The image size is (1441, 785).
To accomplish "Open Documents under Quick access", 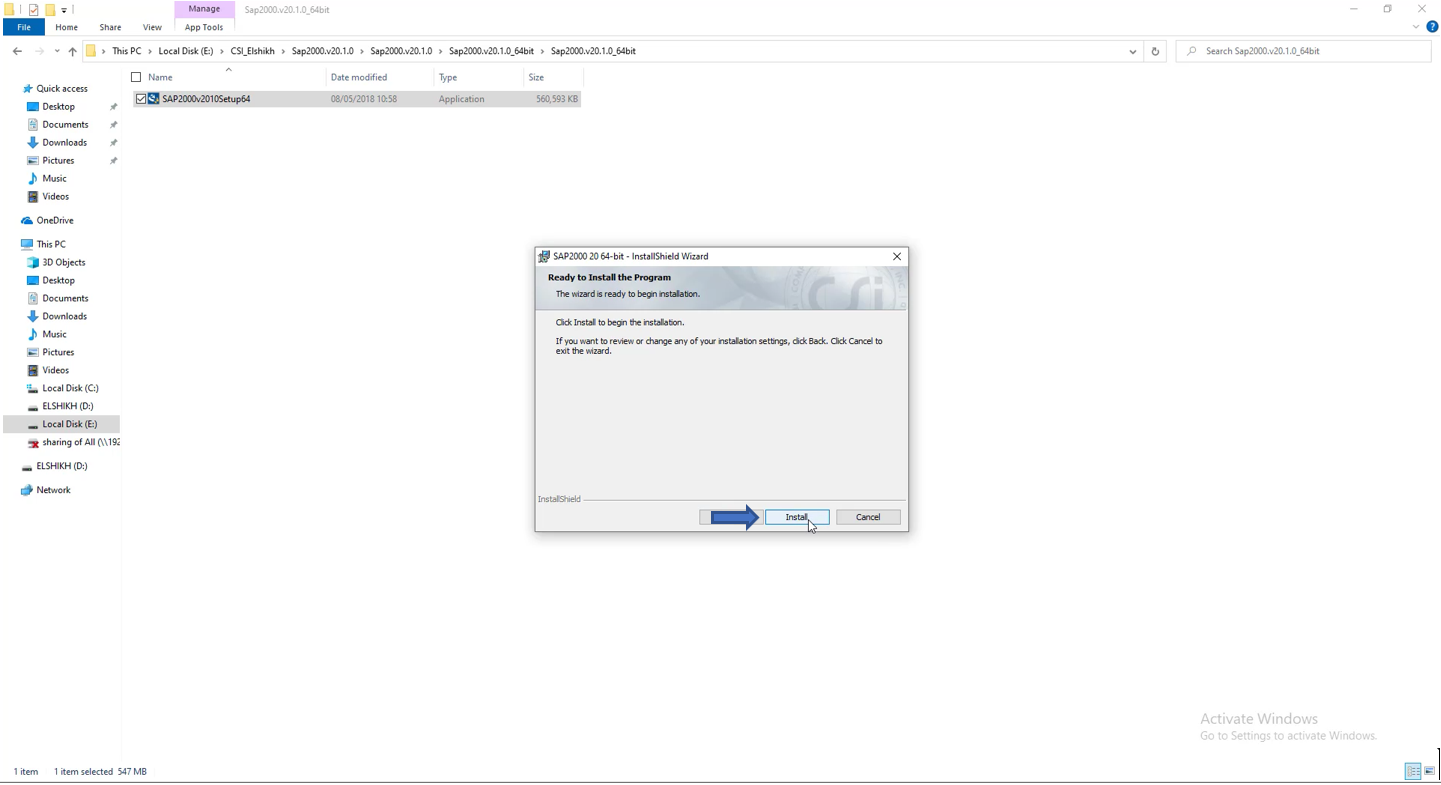I will [x=65, y=125].
